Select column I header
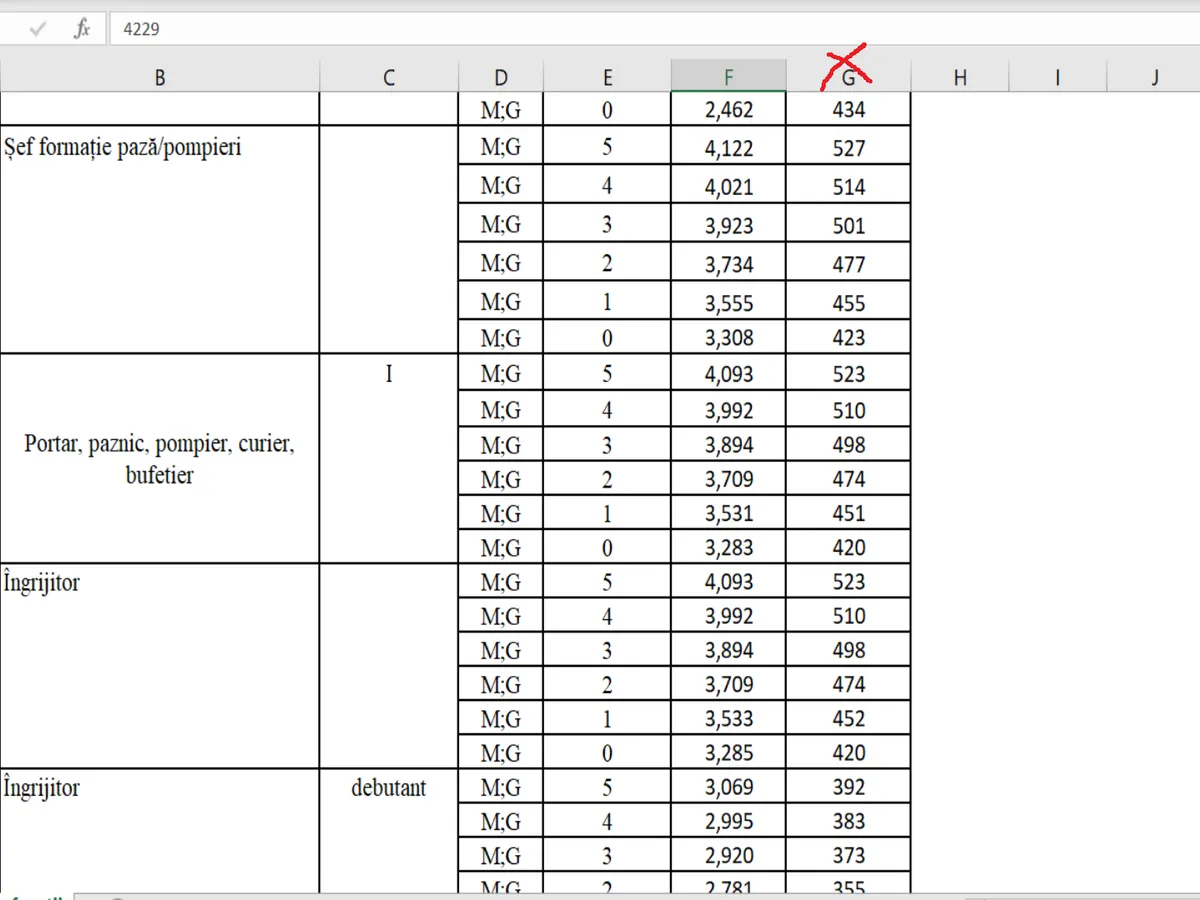 (1057, 77)
